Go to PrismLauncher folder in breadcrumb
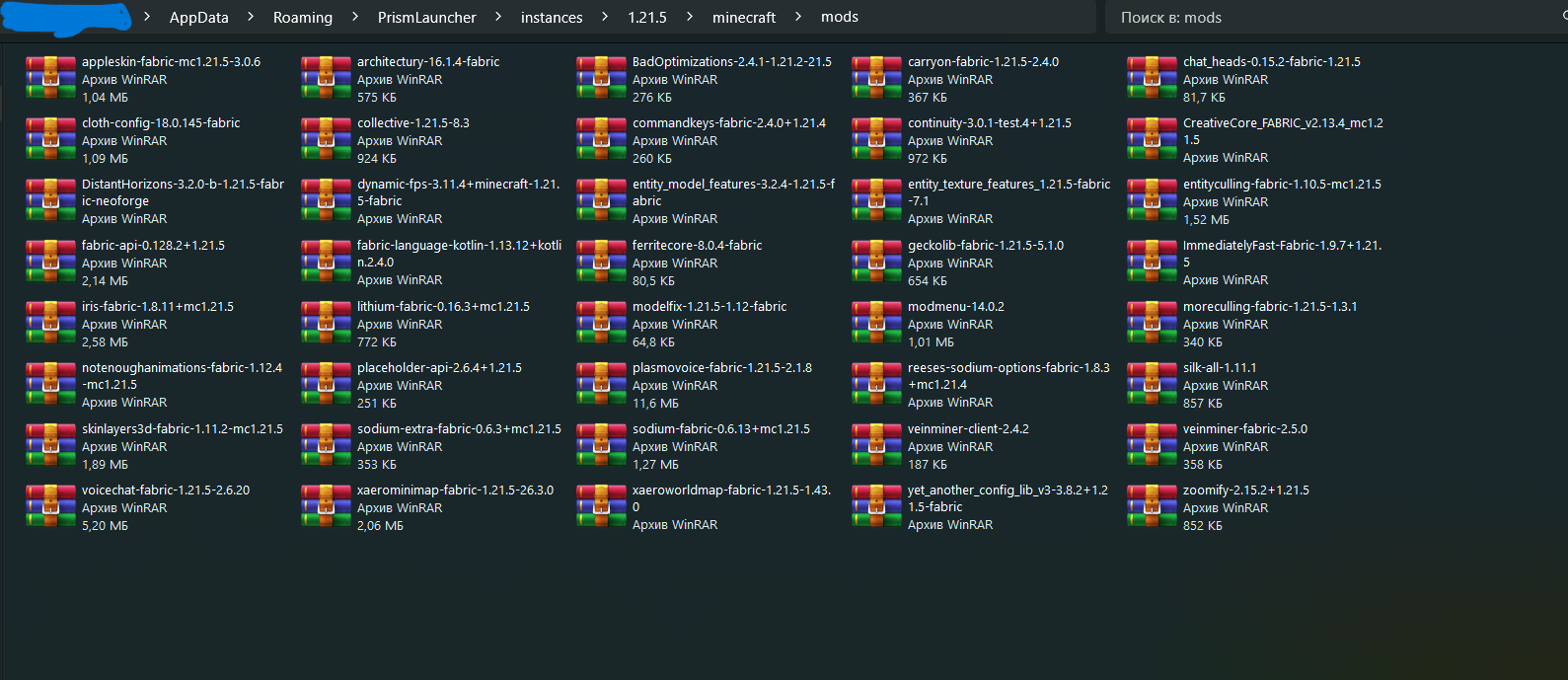Viewport: 1568px width, 680px height. 426,17
